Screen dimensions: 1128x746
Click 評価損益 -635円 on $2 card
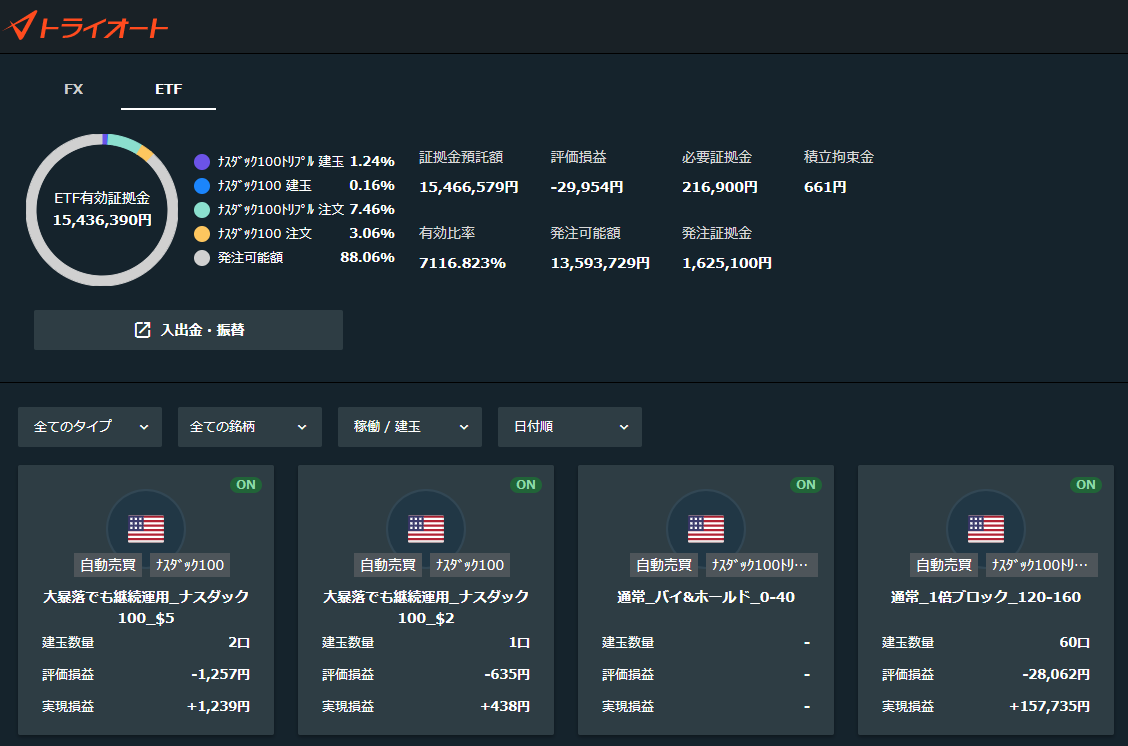(507, 675)
